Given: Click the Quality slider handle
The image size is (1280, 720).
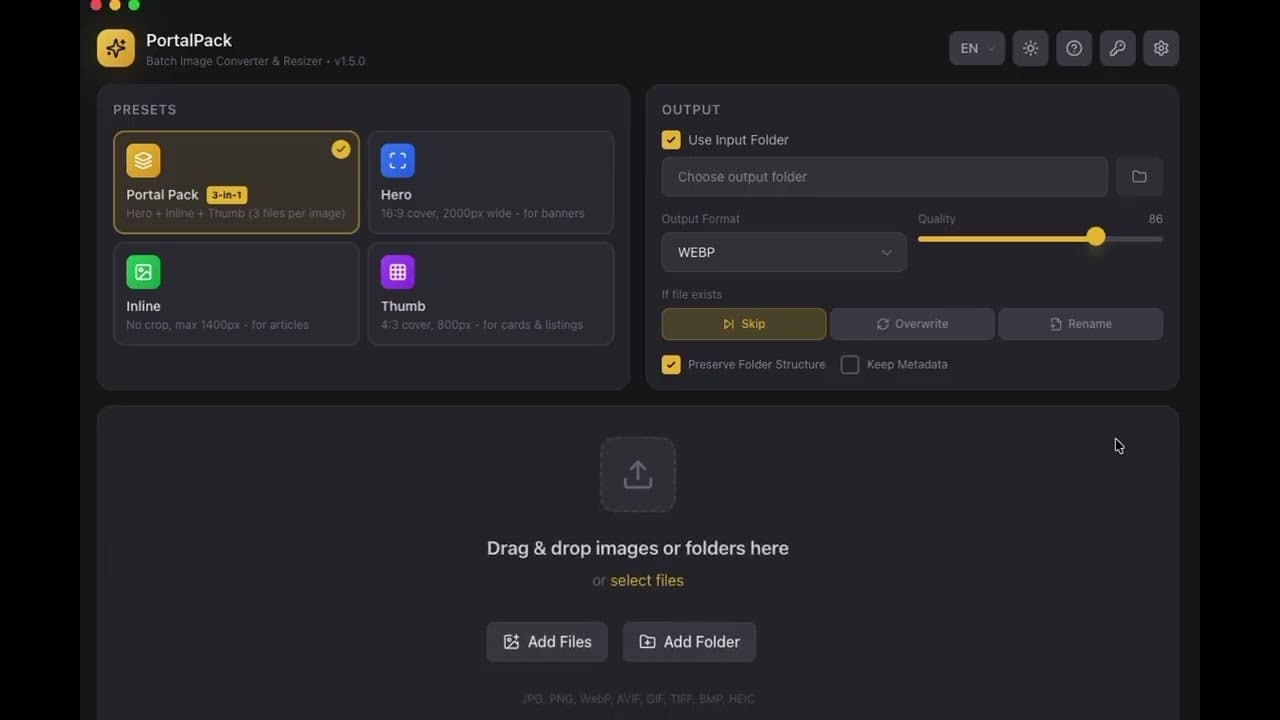Looking at the screenshot, I should [x=1096, y=237].
